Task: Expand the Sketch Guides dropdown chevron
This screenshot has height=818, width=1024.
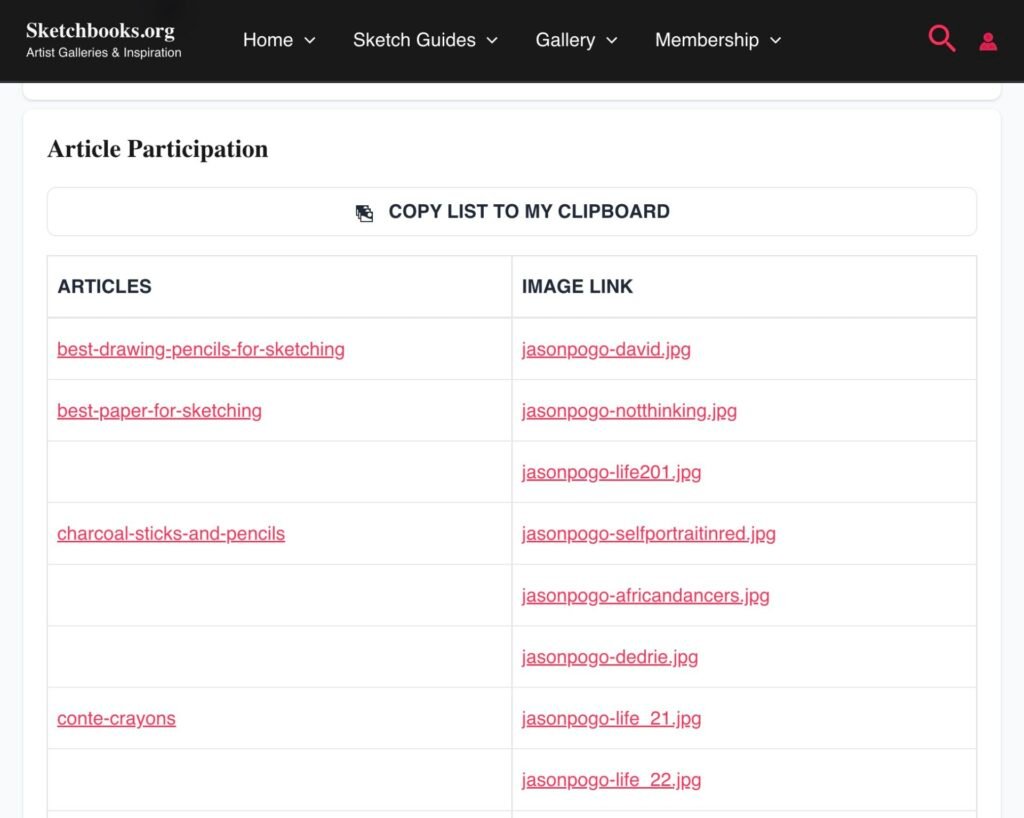Action: click(x=492, y=41)
